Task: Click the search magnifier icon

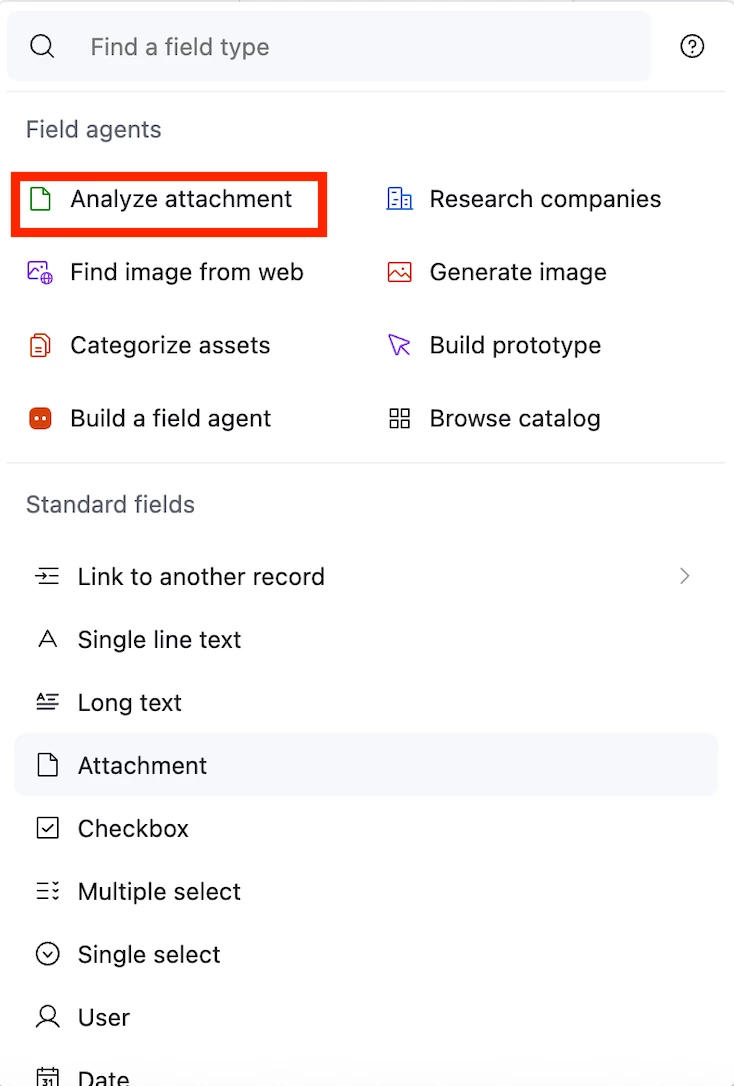Action: (x=42, y=46)
